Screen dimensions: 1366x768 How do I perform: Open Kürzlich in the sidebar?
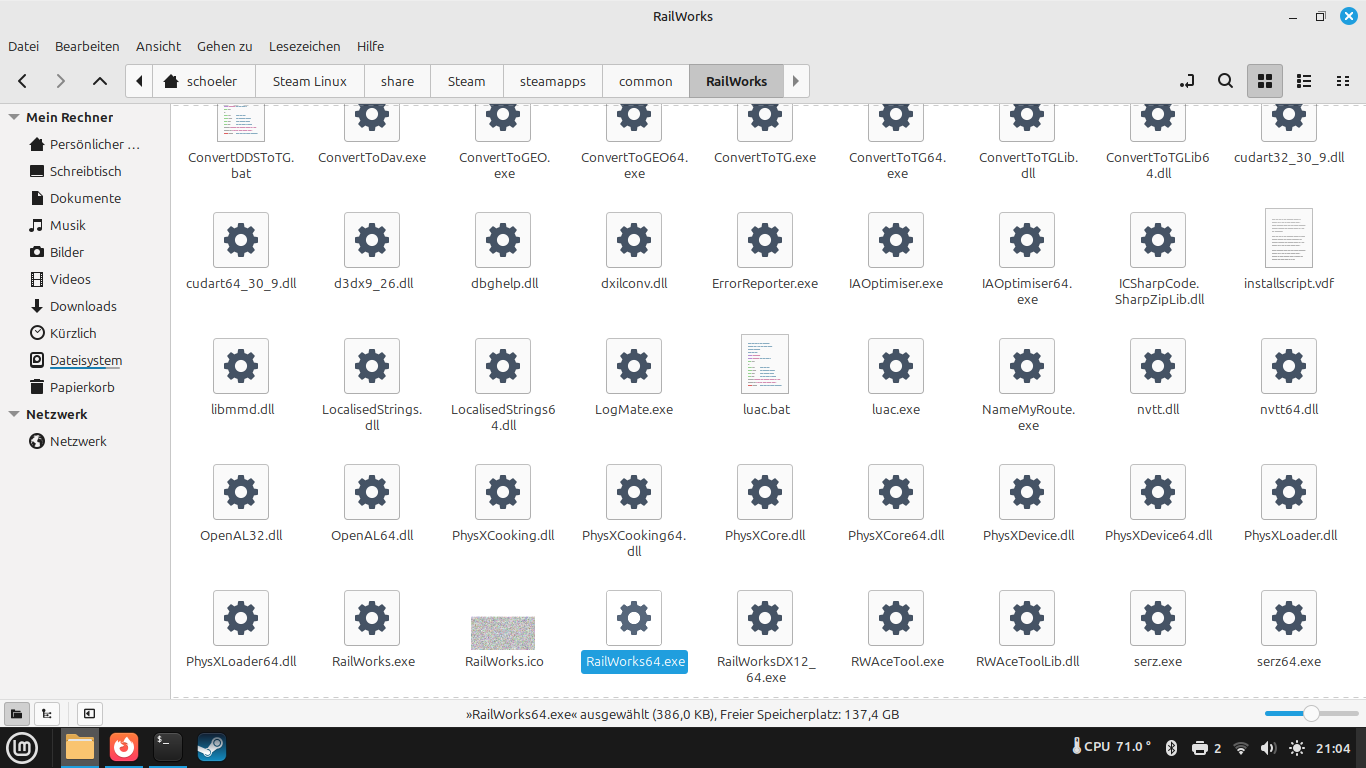coord(85,333)
